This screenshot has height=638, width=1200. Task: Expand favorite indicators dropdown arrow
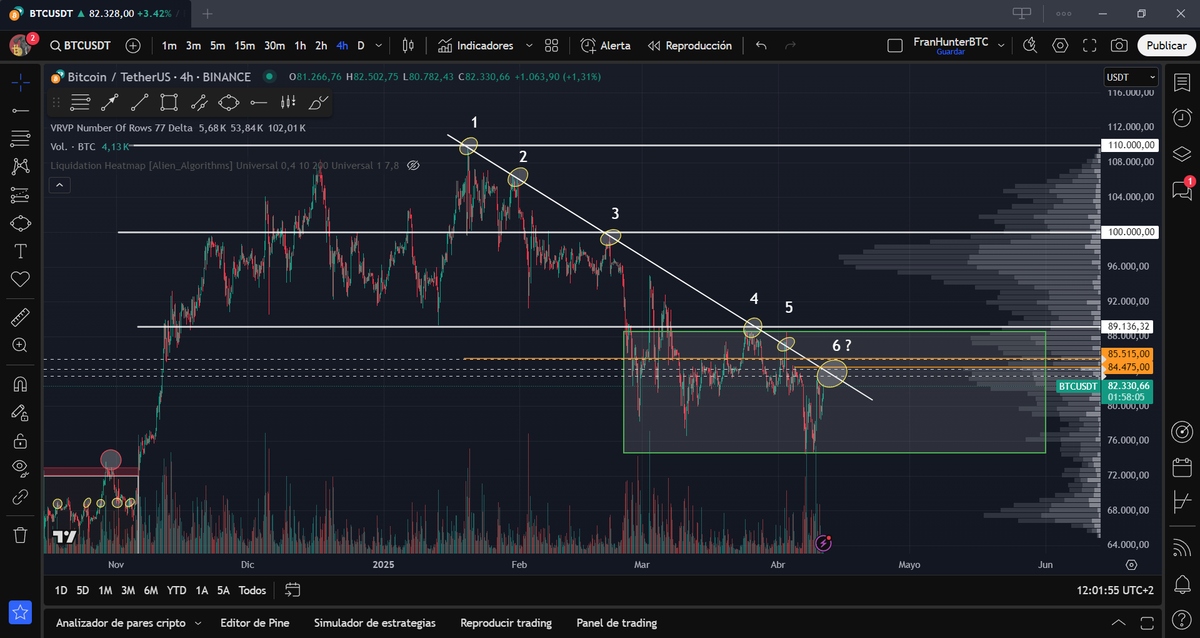click(528, 46)
